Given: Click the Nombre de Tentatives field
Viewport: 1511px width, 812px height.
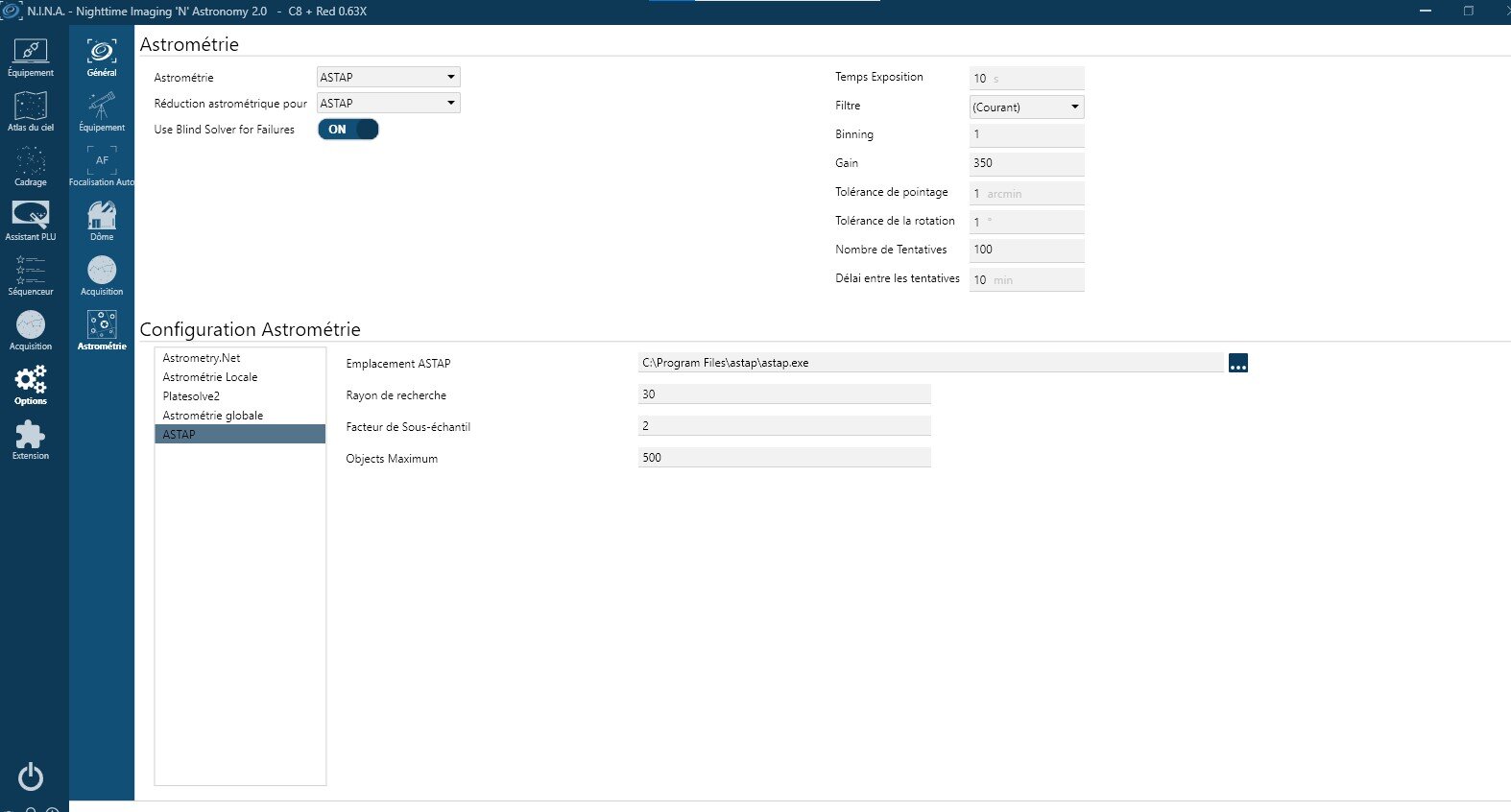Looking at the screenshot, I should (1027, 250).
